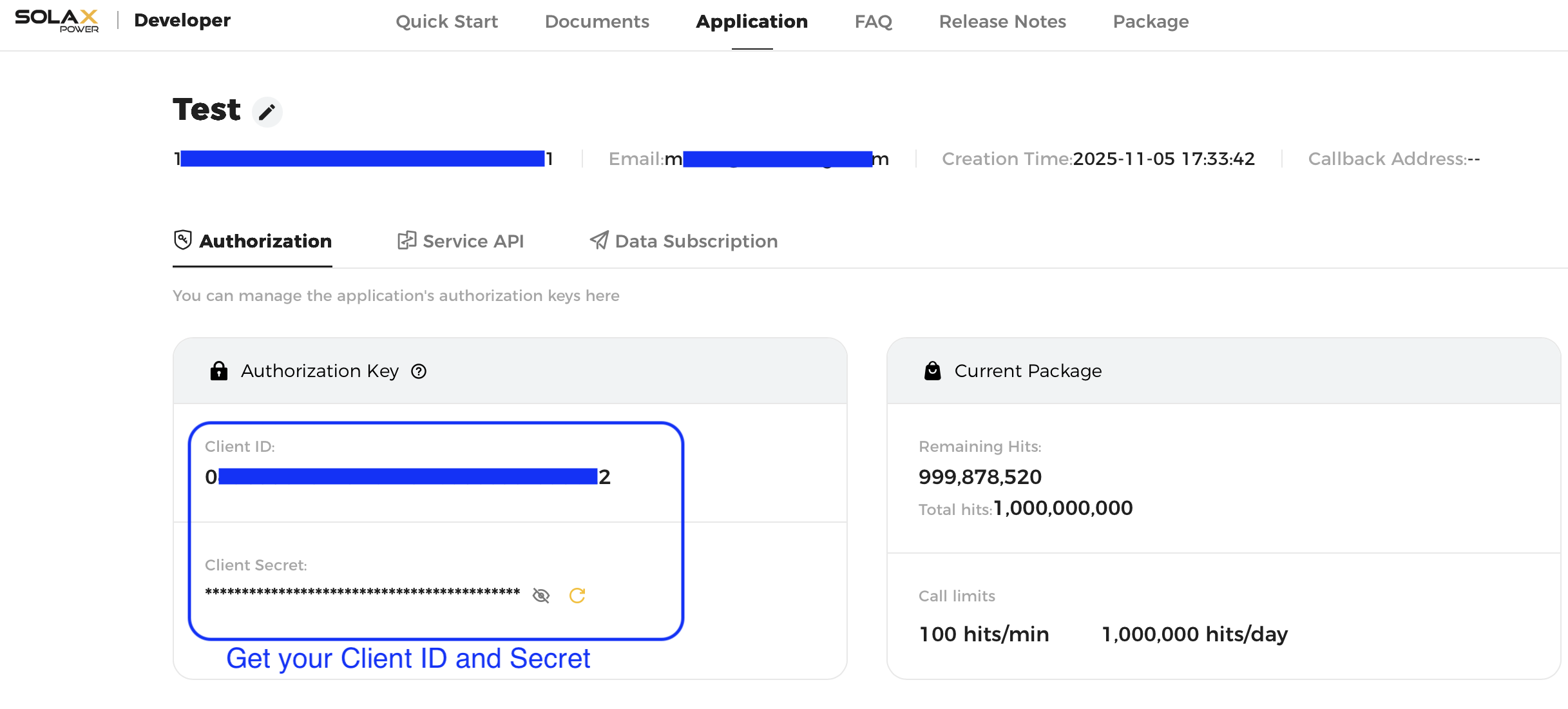Click the Developer header text
Viewport: 1568px width, 709px height.
click(182, 21)
